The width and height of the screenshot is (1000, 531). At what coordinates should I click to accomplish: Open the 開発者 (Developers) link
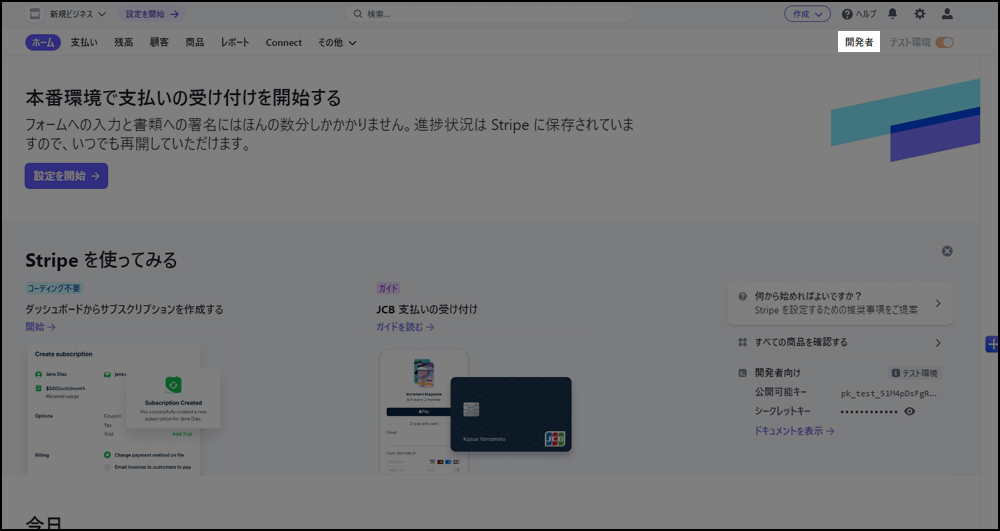(x=858, y=42)
